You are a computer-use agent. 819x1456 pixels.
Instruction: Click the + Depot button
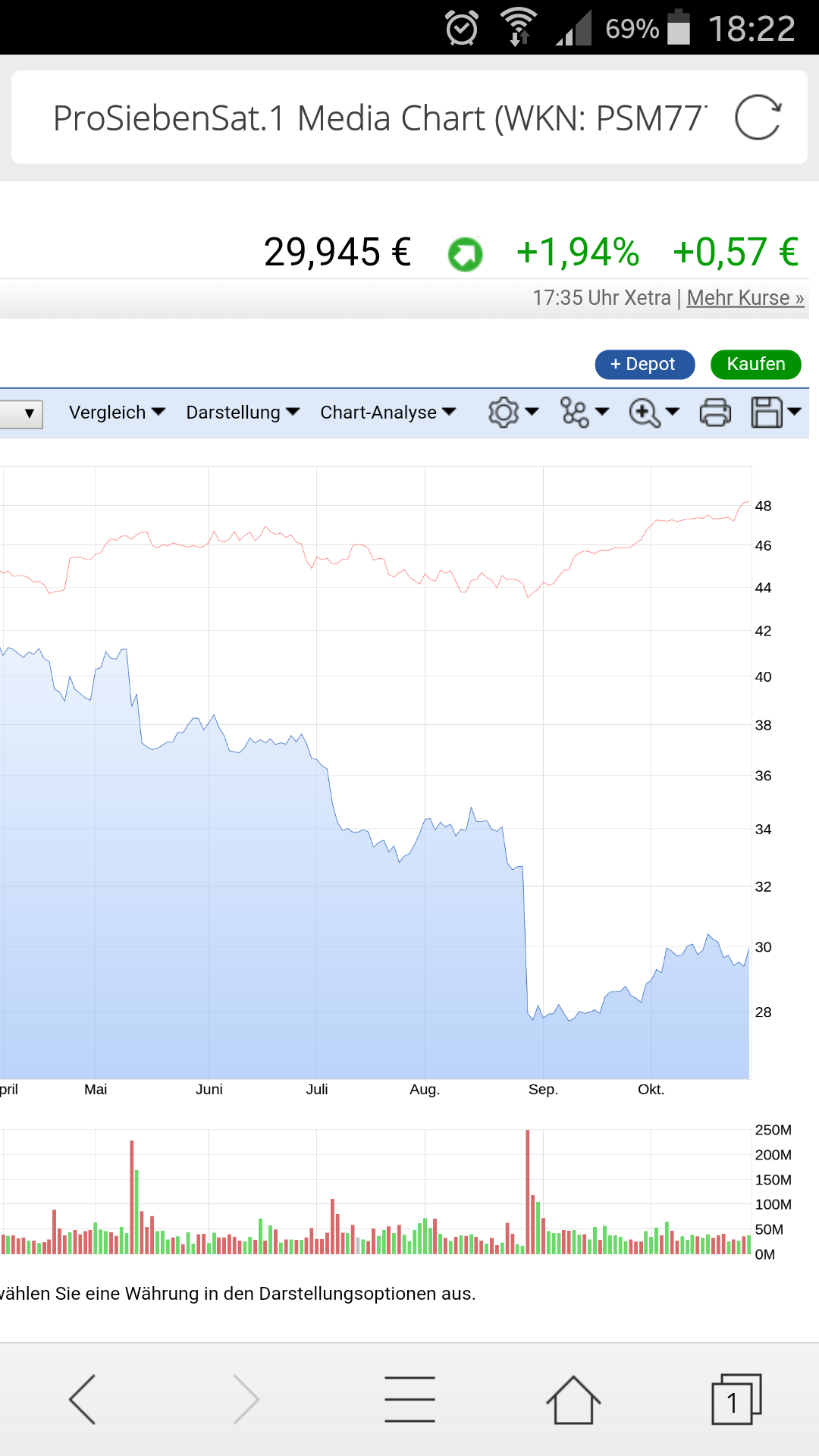[645, 364]
